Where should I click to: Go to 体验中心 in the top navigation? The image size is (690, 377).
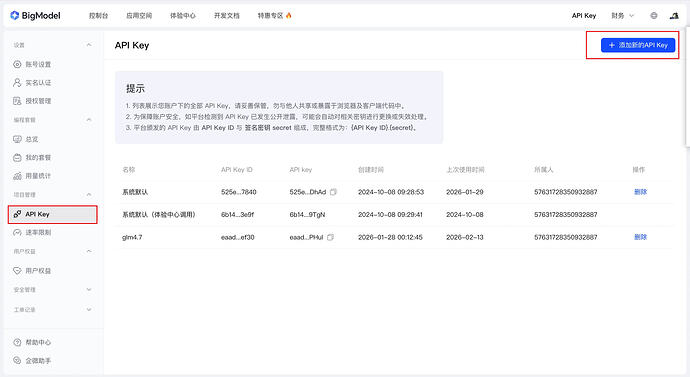(x=183, y=15)
